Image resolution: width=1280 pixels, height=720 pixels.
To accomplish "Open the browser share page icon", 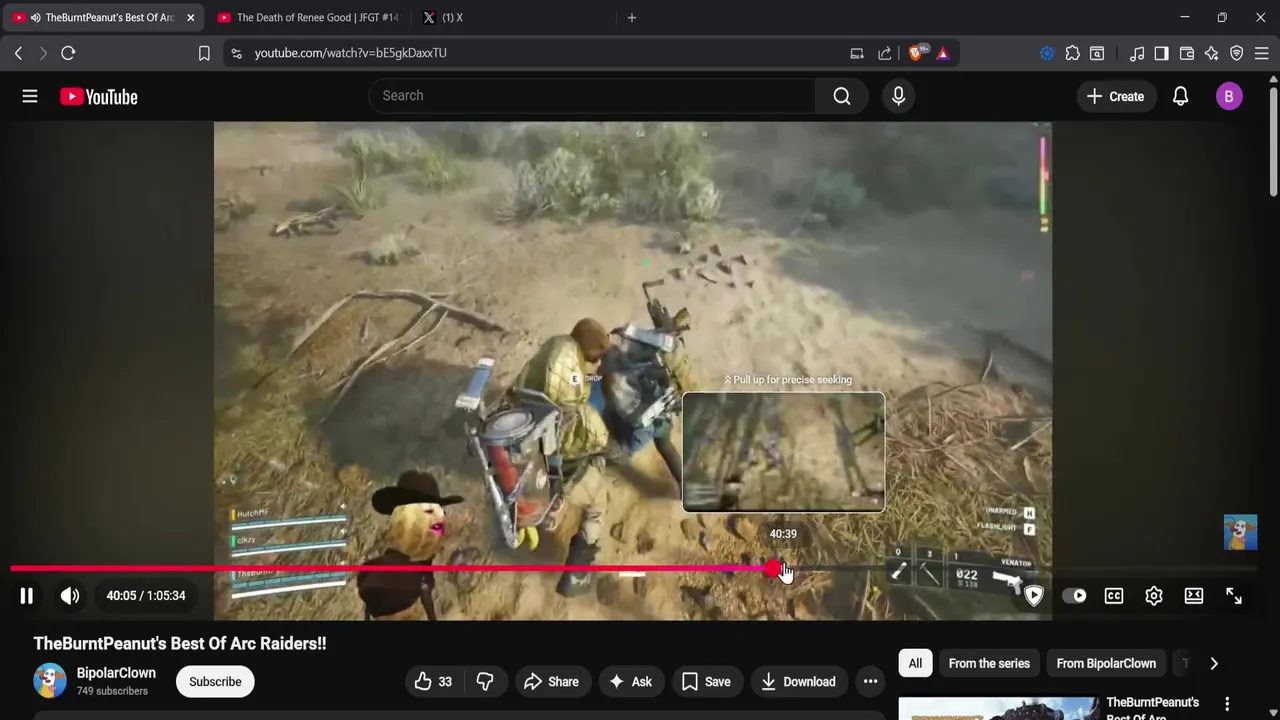I will click(x=885, y=53).
